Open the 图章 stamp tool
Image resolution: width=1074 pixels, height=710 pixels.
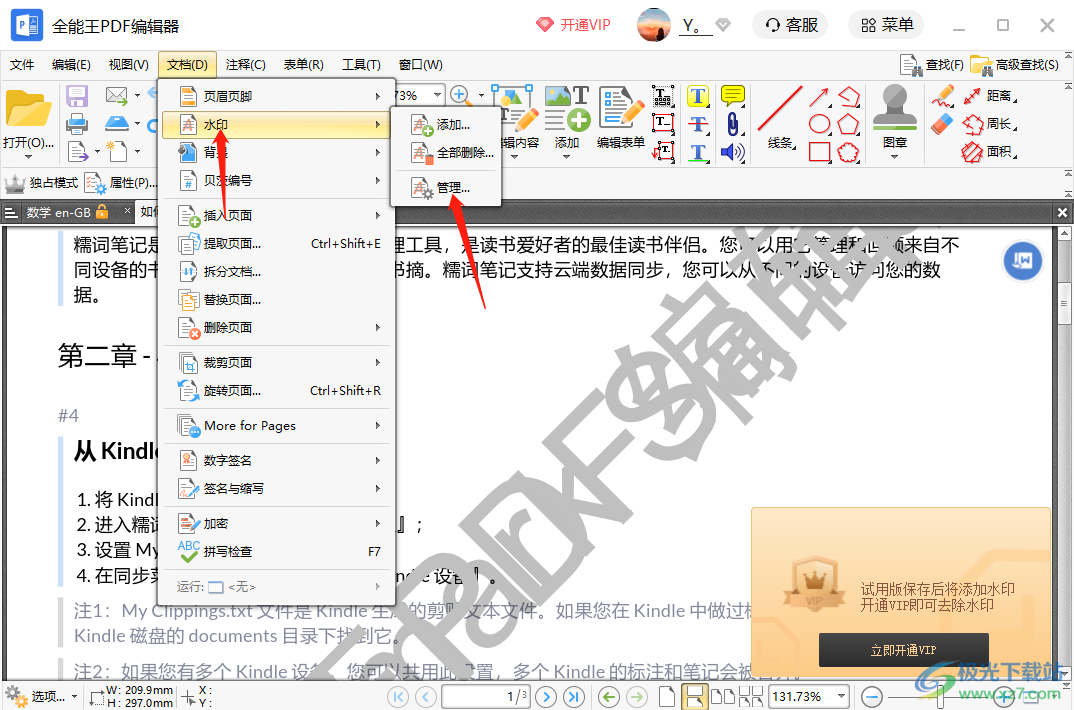895,116
